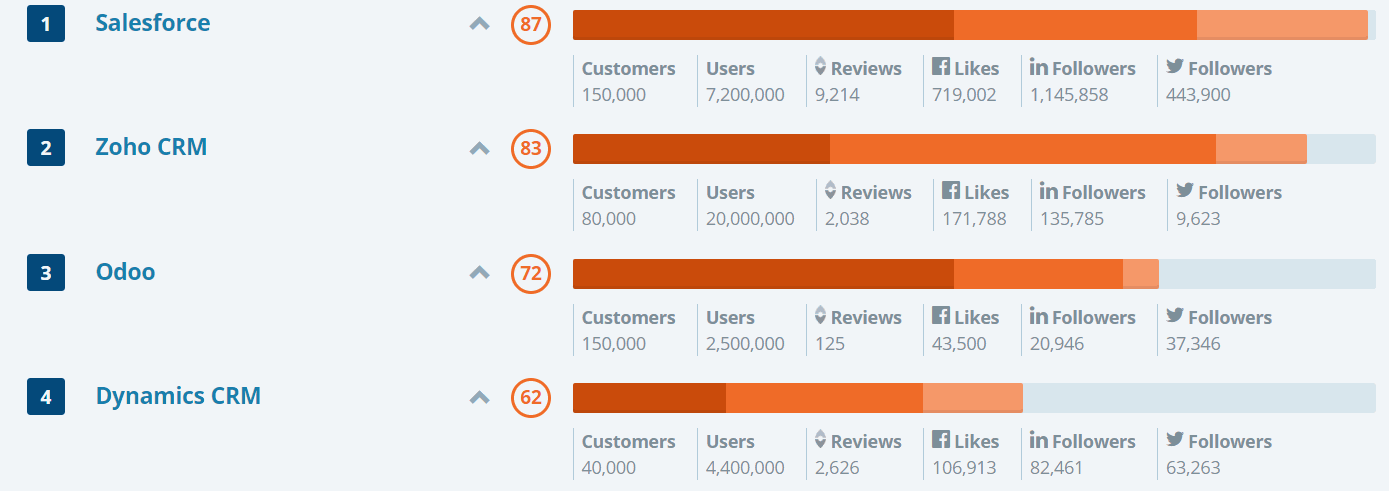
Task: Select Zoho CRM users value 20,000,000
Action: pyautogui.click(x=750, y=219)
